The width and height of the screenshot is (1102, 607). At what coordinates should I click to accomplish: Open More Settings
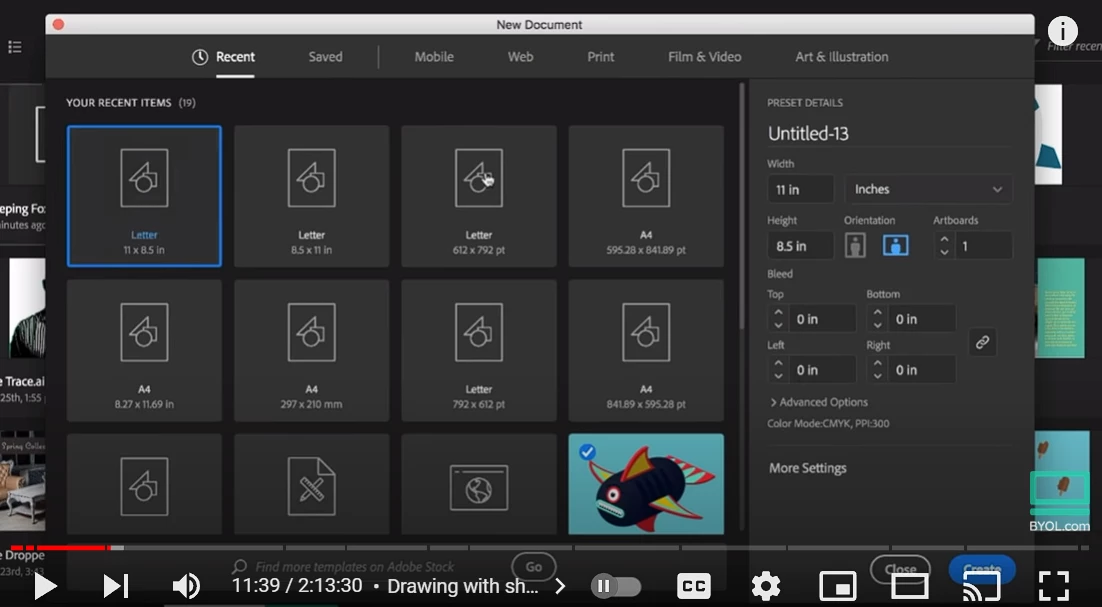point(808,468)
